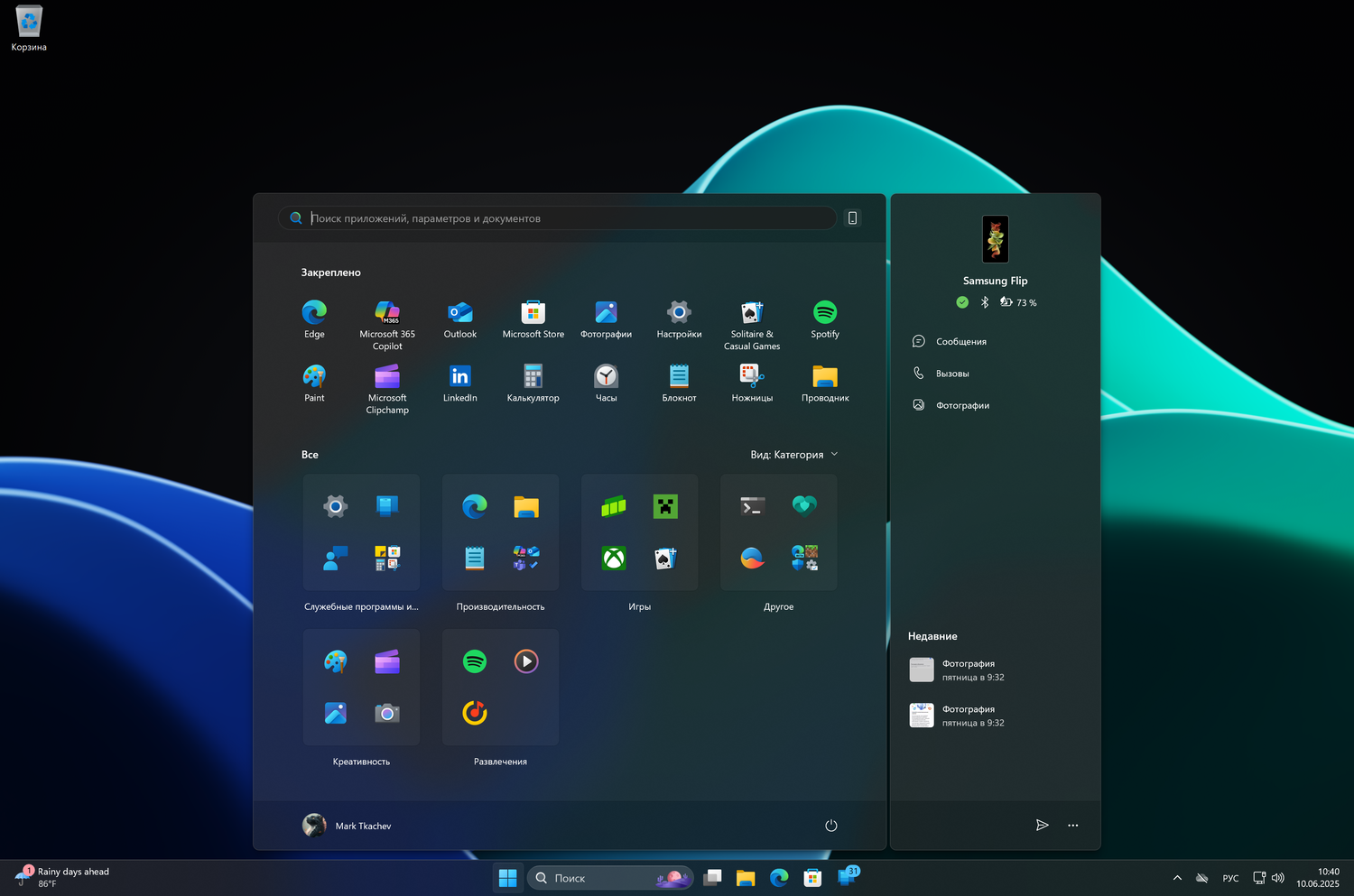The height and width of the screenshot is (896, 1354).
Task: Open Microsoft Edge from the taskbar
Action: 779,878
